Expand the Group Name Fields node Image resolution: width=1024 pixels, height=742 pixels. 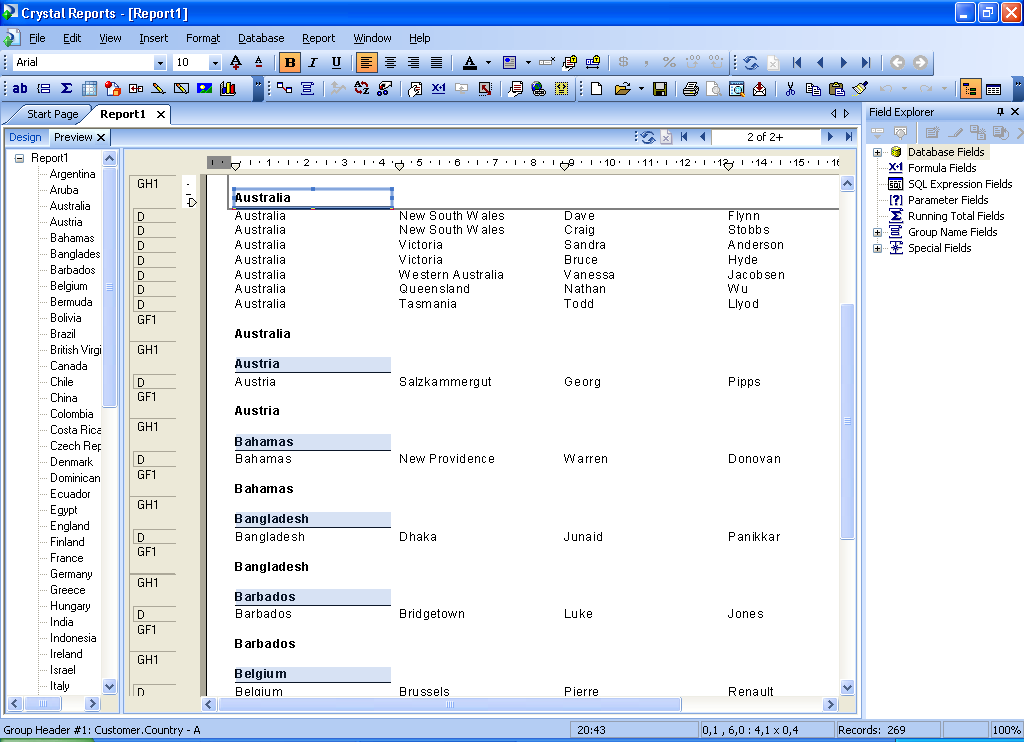click(878, 233)
